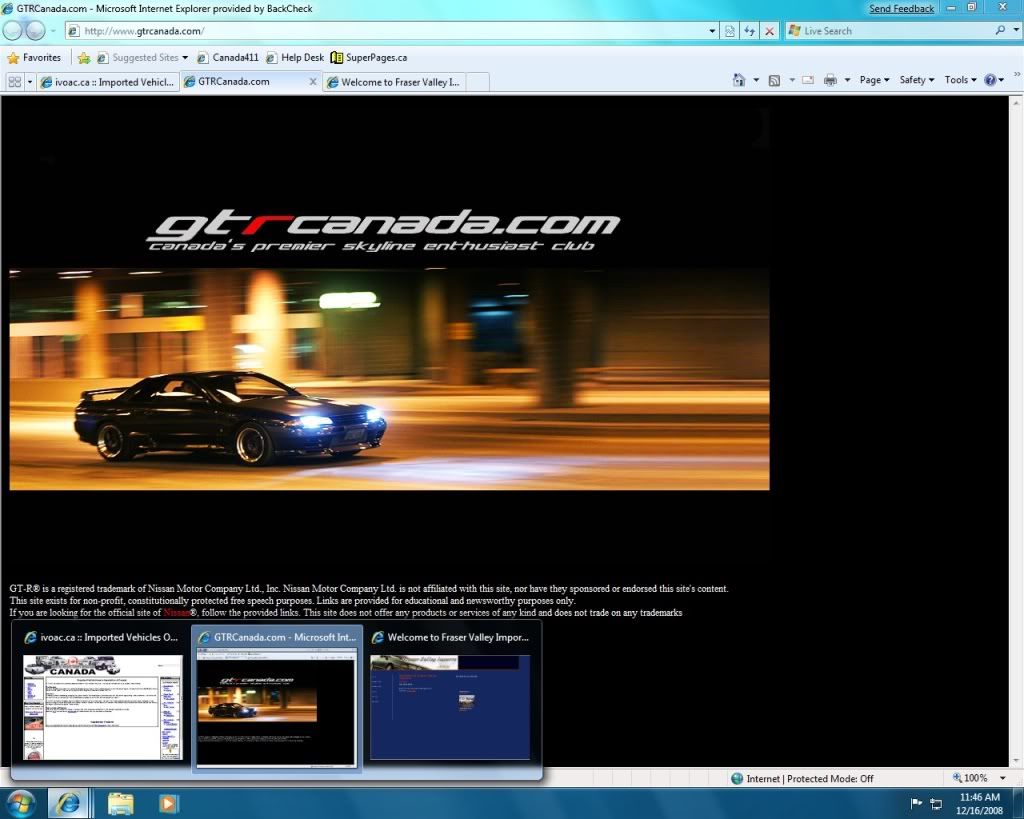Click the Windows Start orb
Image resolution: width=1024 pixels, height=819 pixels.
pos(21,803)
